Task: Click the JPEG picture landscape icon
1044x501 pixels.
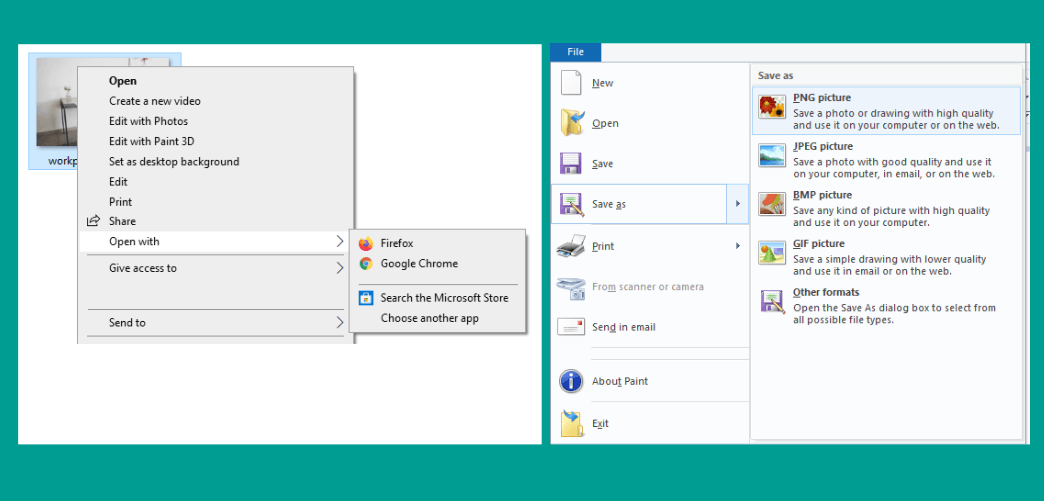Action: pos(772,155)
